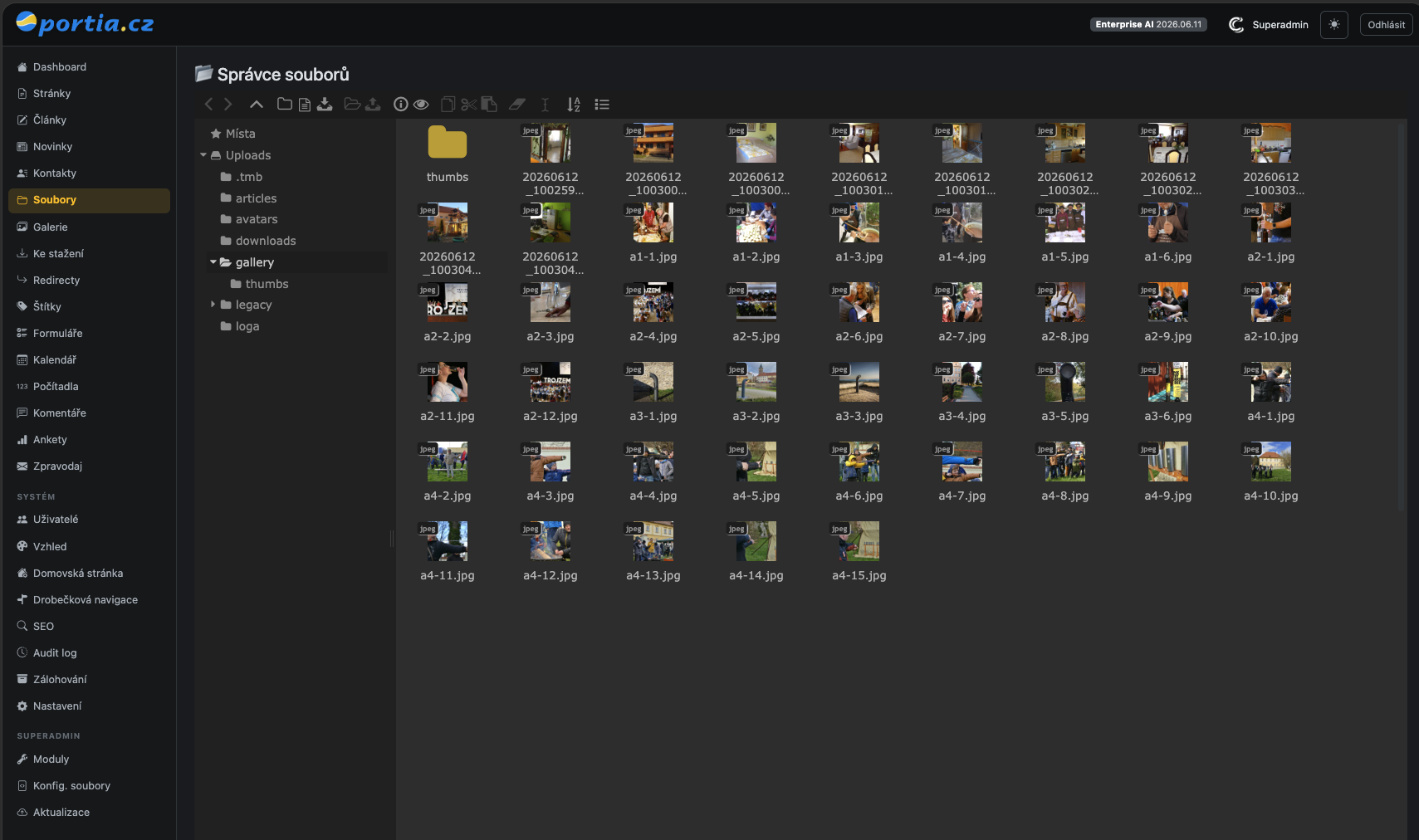Open file info via the info icon

400,104
